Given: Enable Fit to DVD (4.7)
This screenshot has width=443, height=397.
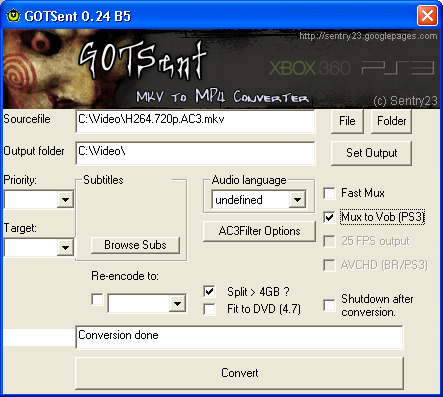Looking at the screenshot, I should 209,309.
